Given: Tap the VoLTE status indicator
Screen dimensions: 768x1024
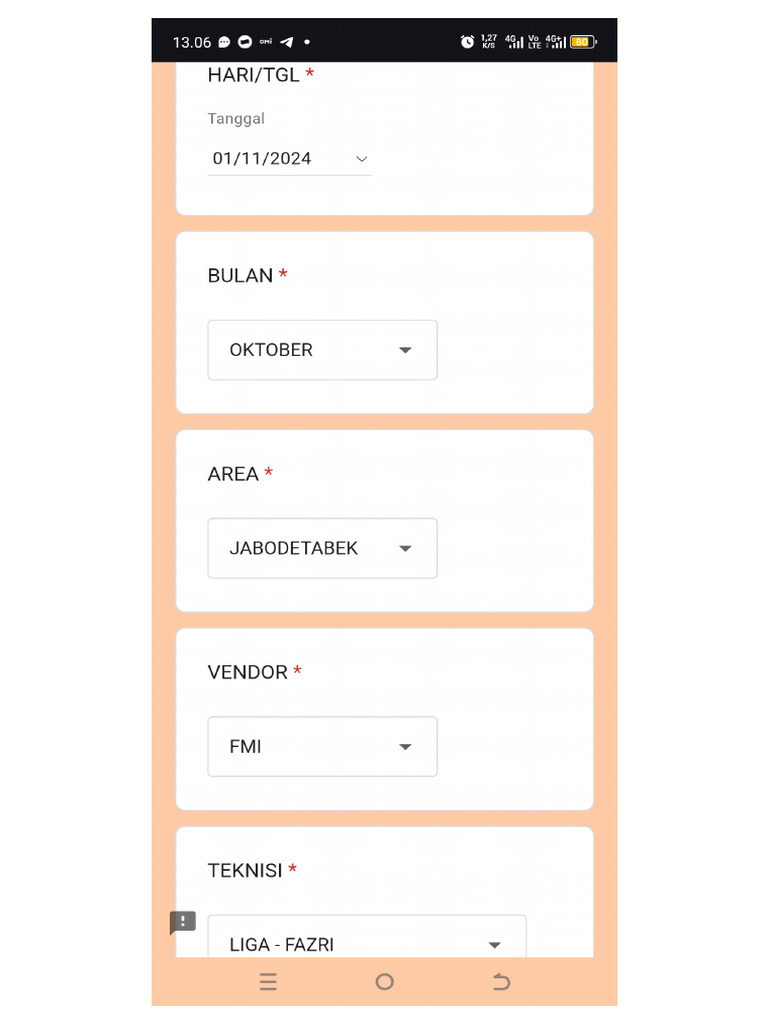Looking at the screenshot, I should click(534, 41).
